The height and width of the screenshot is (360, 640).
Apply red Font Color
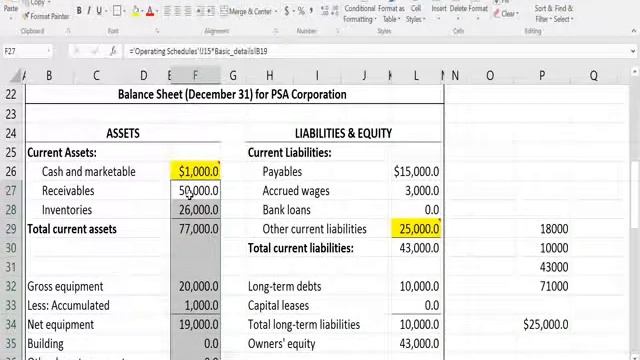click(x=150, y=11)
